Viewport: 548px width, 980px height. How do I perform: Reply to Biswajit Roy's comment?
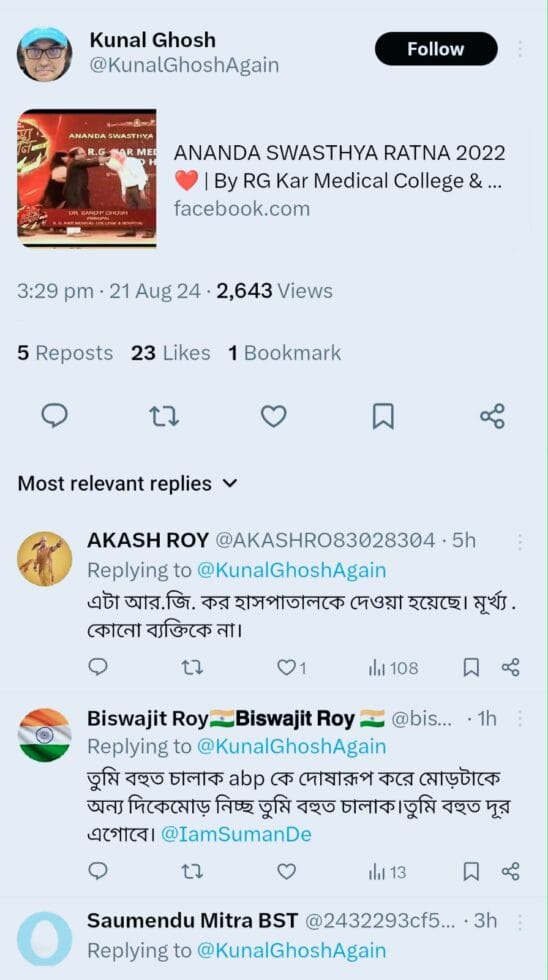(97, 871)
